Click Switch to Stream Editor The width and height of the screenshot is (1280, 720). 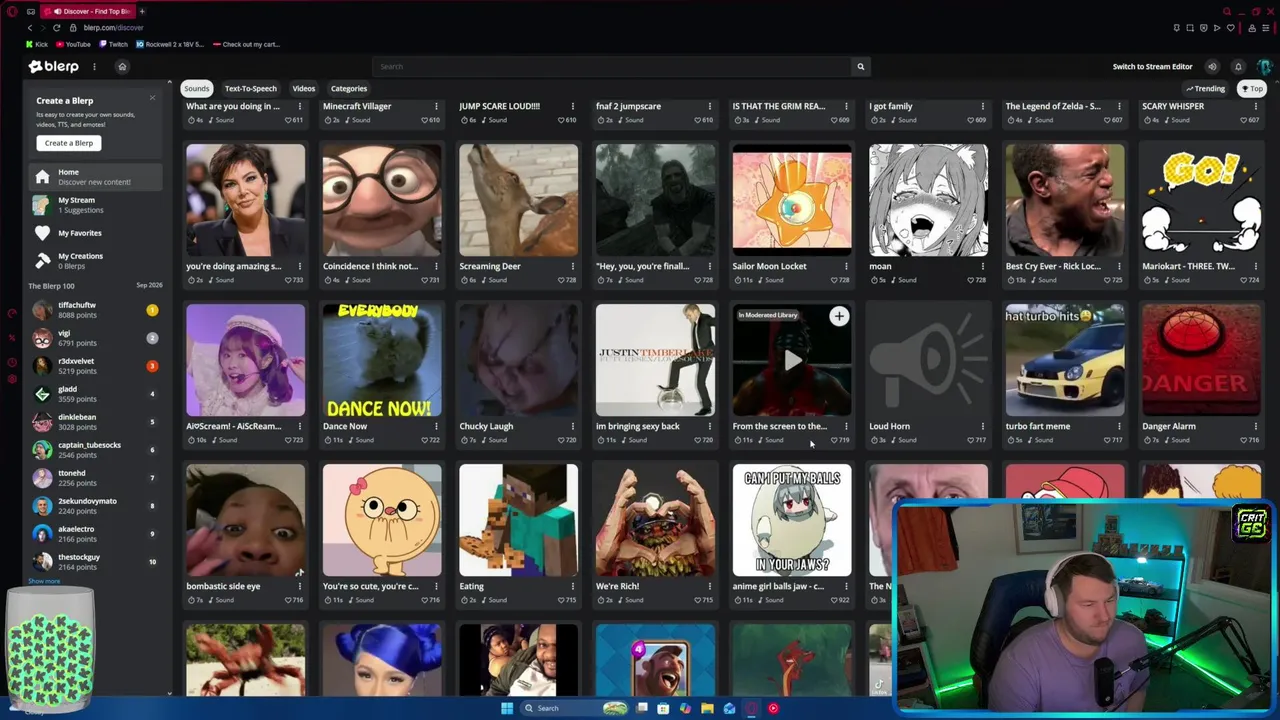click(x=1153, y=67)
